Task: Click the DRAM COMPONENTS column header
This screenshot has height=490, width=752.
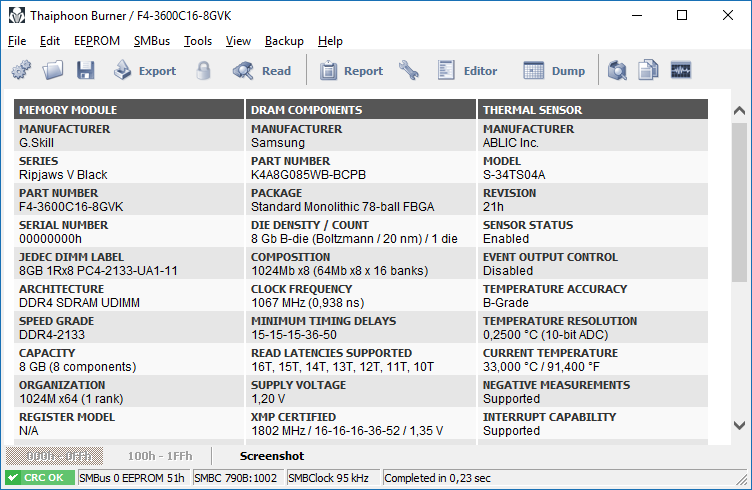Action: pyautogui.click(x=361, y=110)
